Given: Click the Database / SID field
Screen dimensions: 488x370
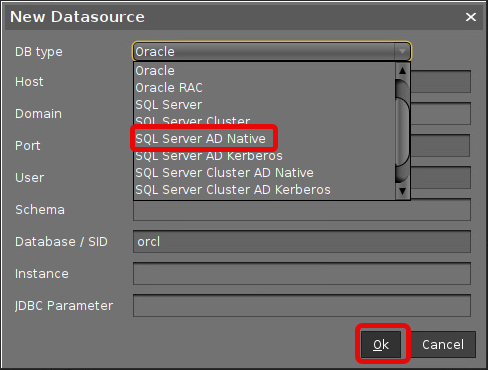Looking at the screenshot, I should (x=302, y=241).
